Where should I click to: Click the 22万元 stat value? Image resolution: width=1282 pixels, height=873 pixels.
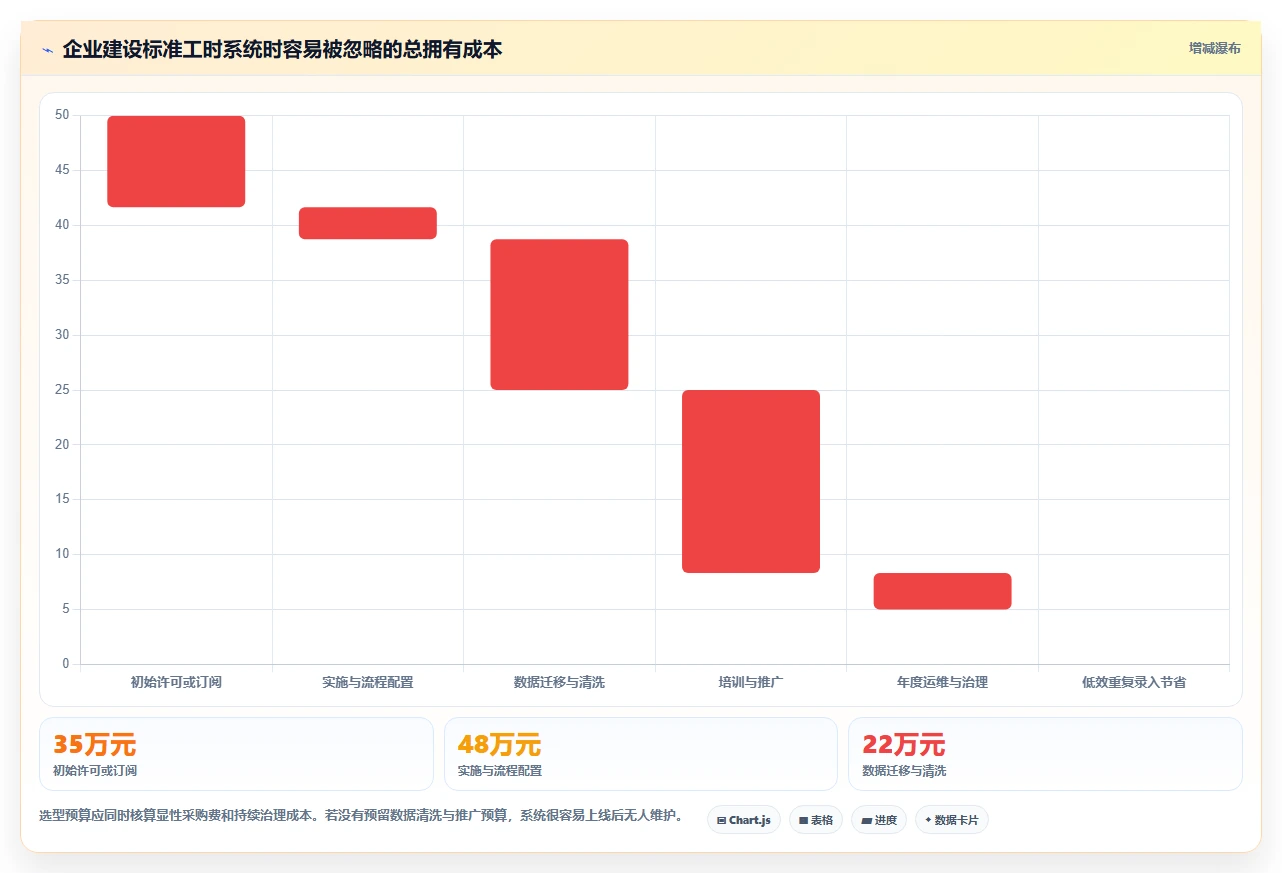click(x=903, y=745)
